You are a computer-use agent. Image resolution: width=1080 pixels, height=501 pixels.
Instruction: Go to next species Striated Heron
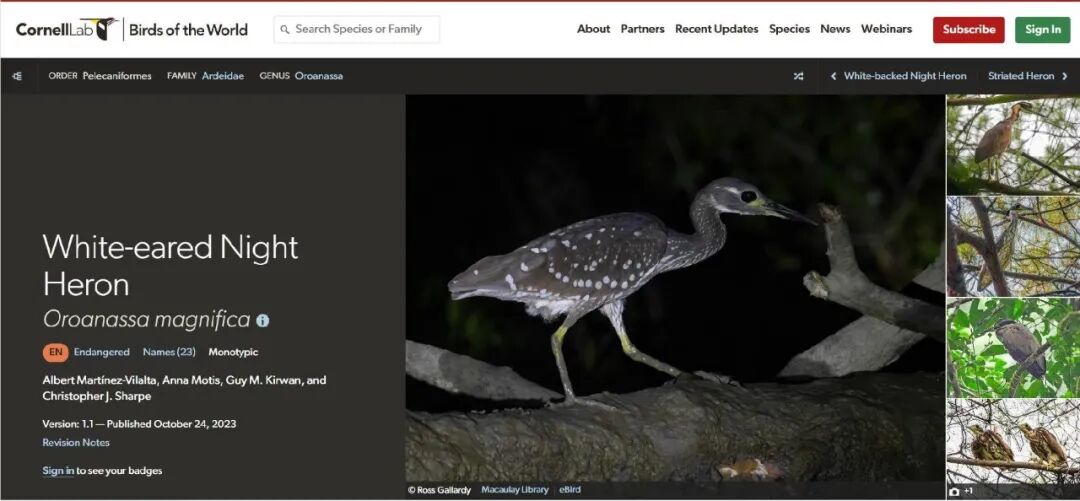pyautogui.click(x=1021, y=76)
